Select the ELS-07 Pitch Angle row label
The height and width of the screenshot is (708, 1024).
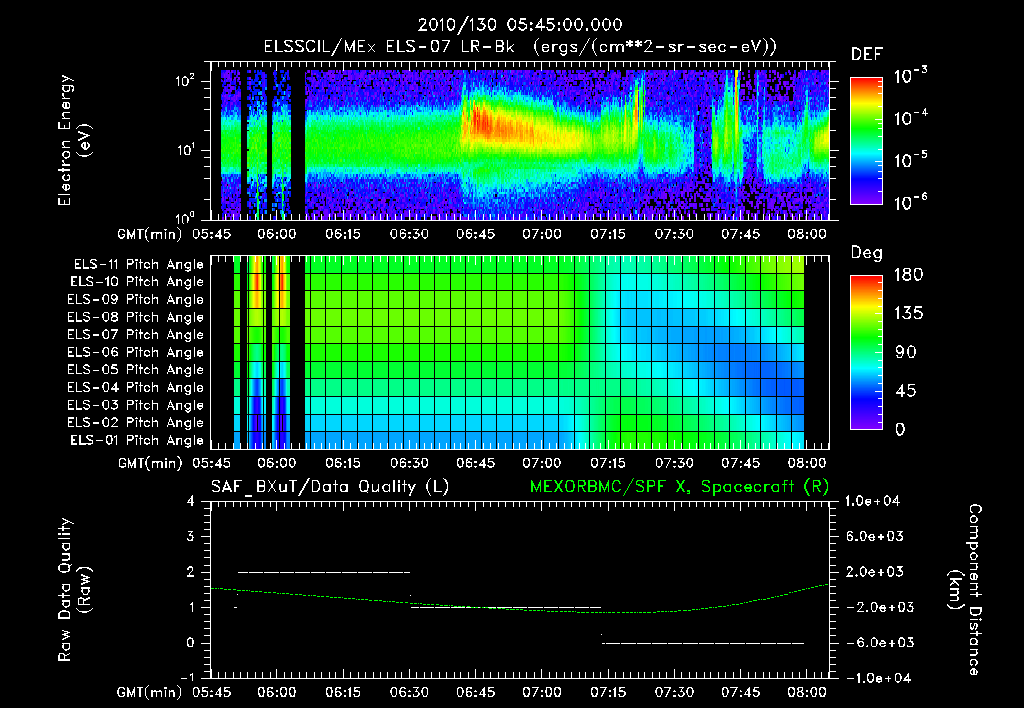point(136,334)
